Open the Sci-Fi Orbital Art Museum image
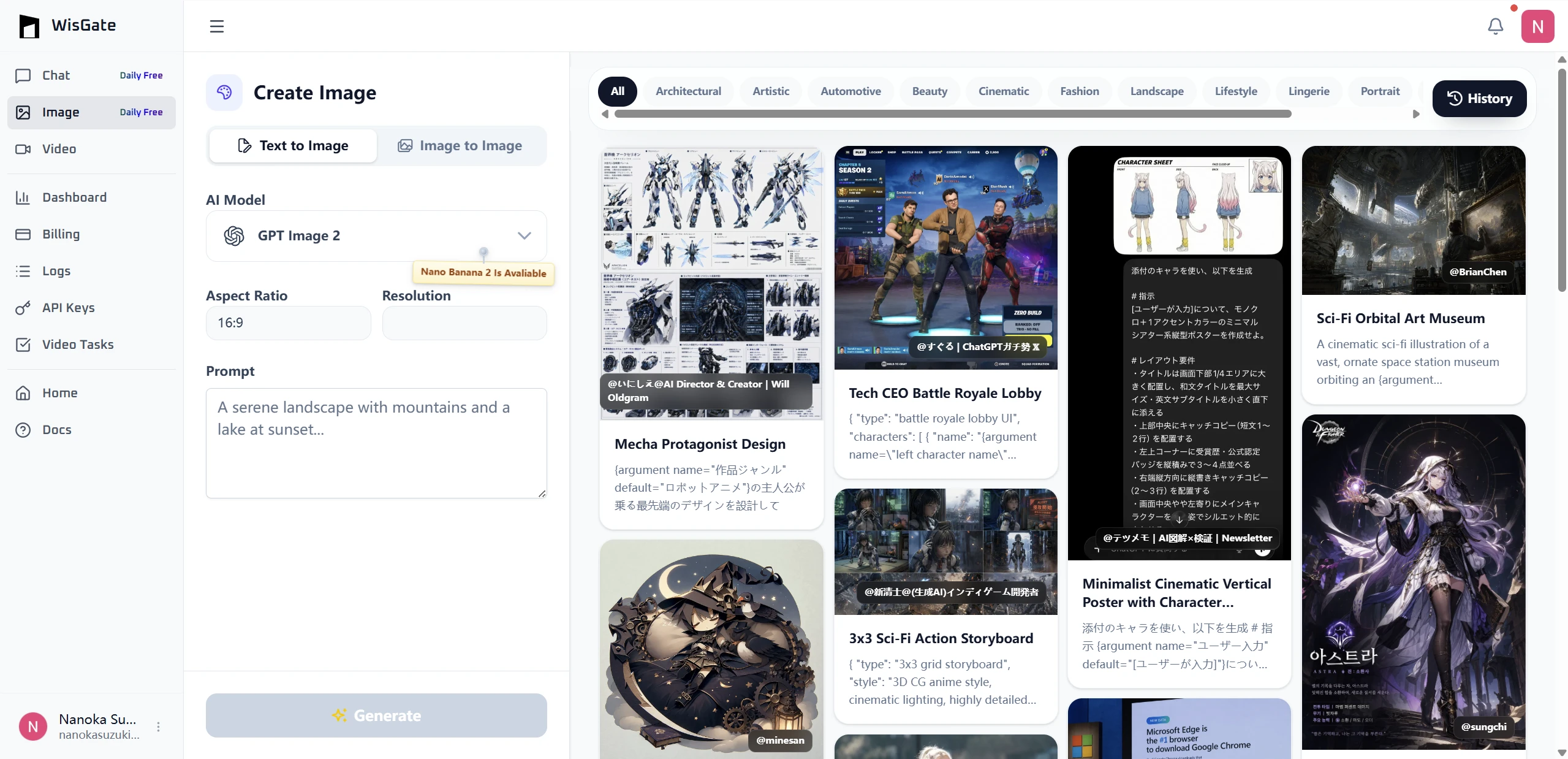 click(x=1413, y=220)
